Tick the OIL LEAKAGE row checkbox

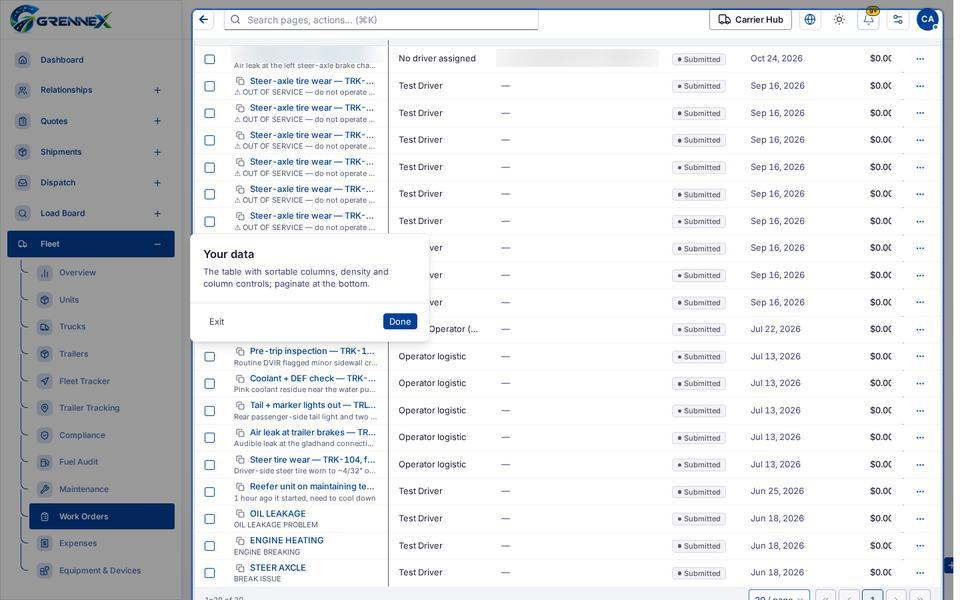coord(209,519)
